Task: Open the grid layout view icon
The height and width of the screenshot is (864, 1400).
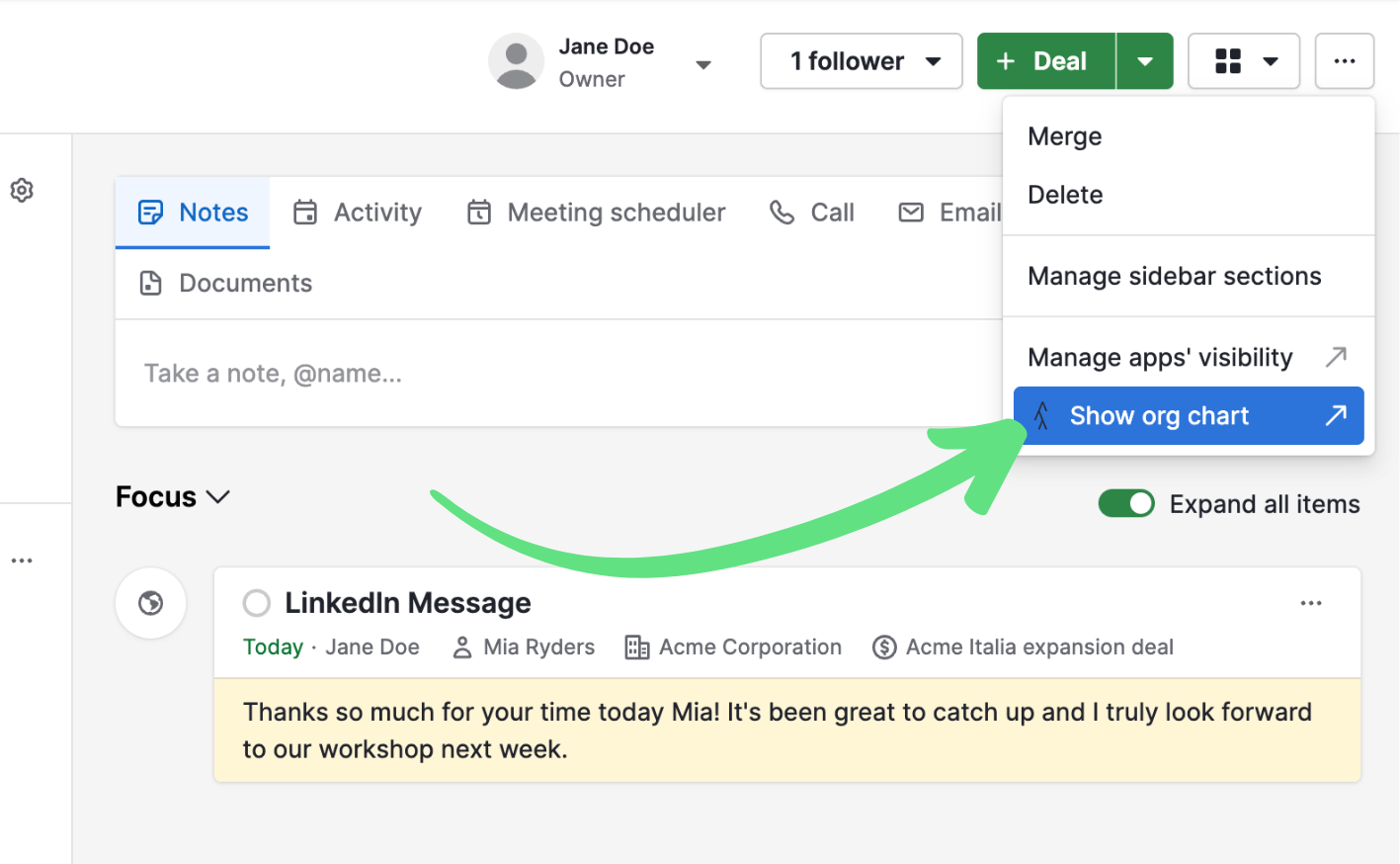Action: 1228,61
